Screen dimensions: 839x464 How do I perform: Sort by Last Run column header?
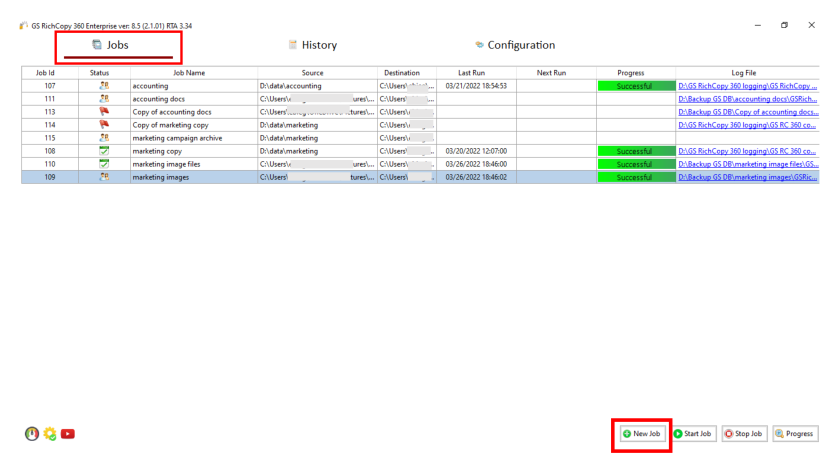pyautogui.click(x=476, y=73)
